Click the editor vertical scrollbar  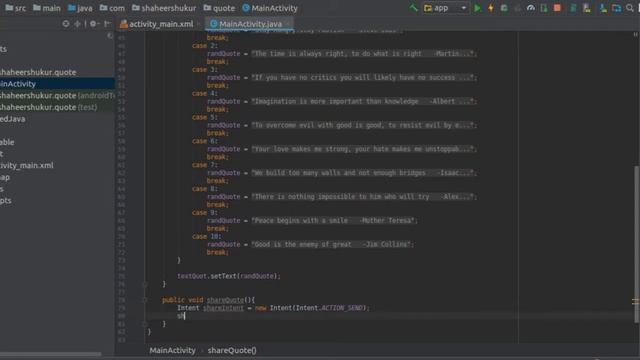(x=636, y=244)
